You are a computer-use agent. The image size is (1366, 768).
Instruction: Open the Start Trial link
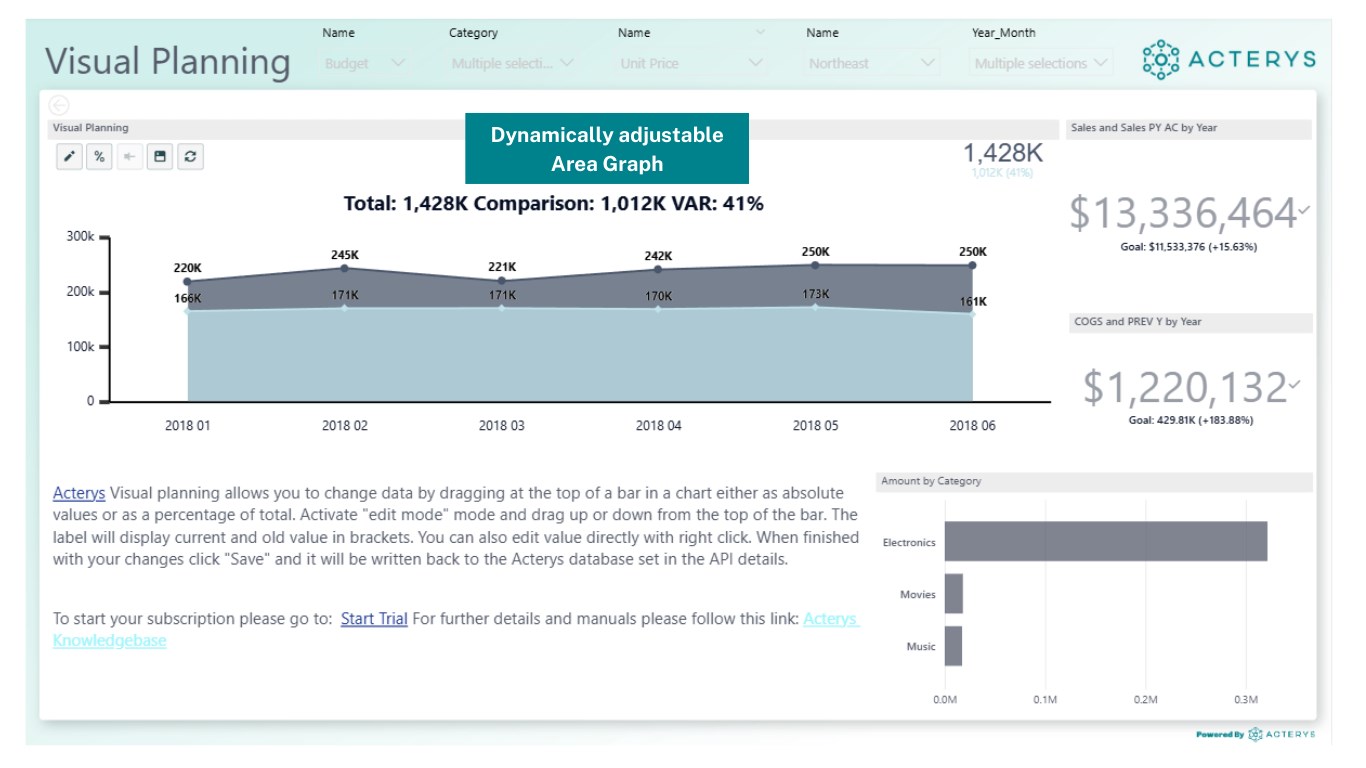pos(374,619)
